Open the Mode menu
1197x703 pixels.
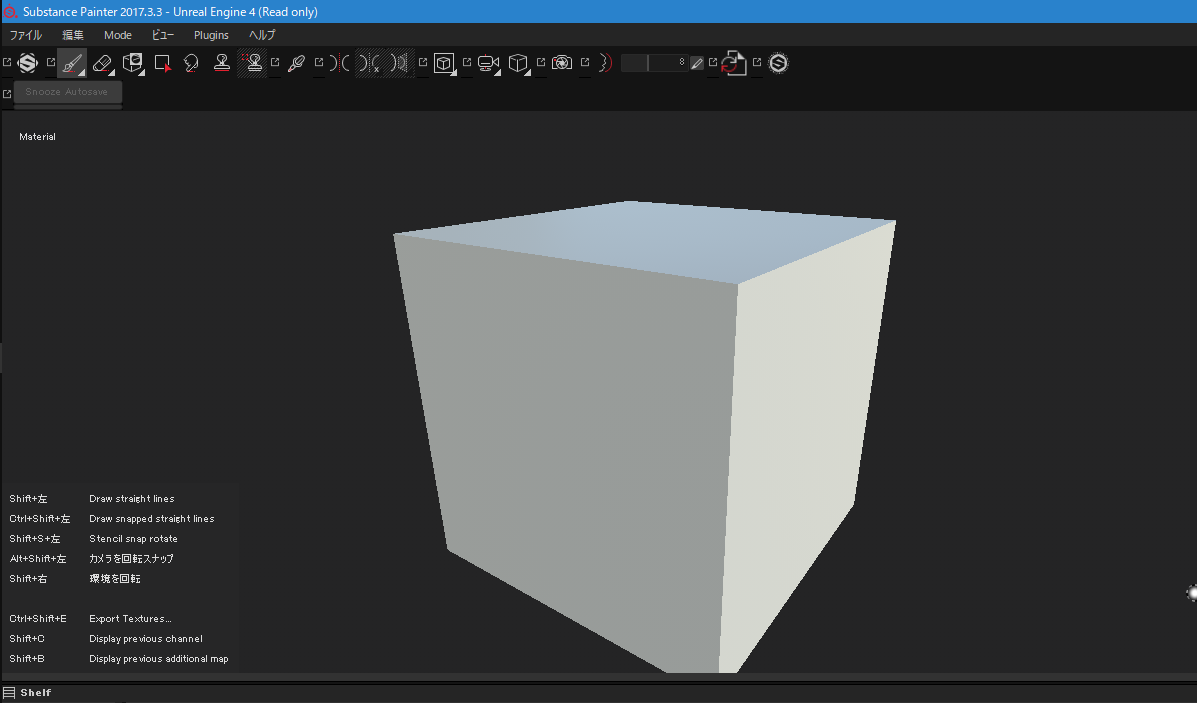point(118,35)
